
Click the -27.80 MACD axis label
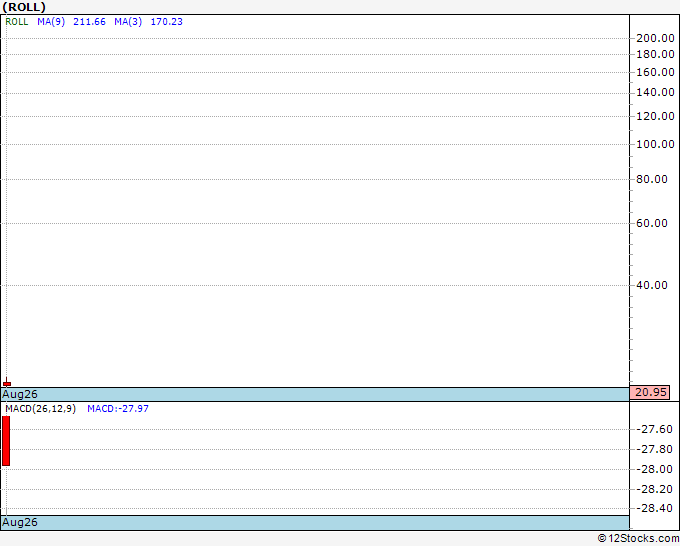click(655, 449)
